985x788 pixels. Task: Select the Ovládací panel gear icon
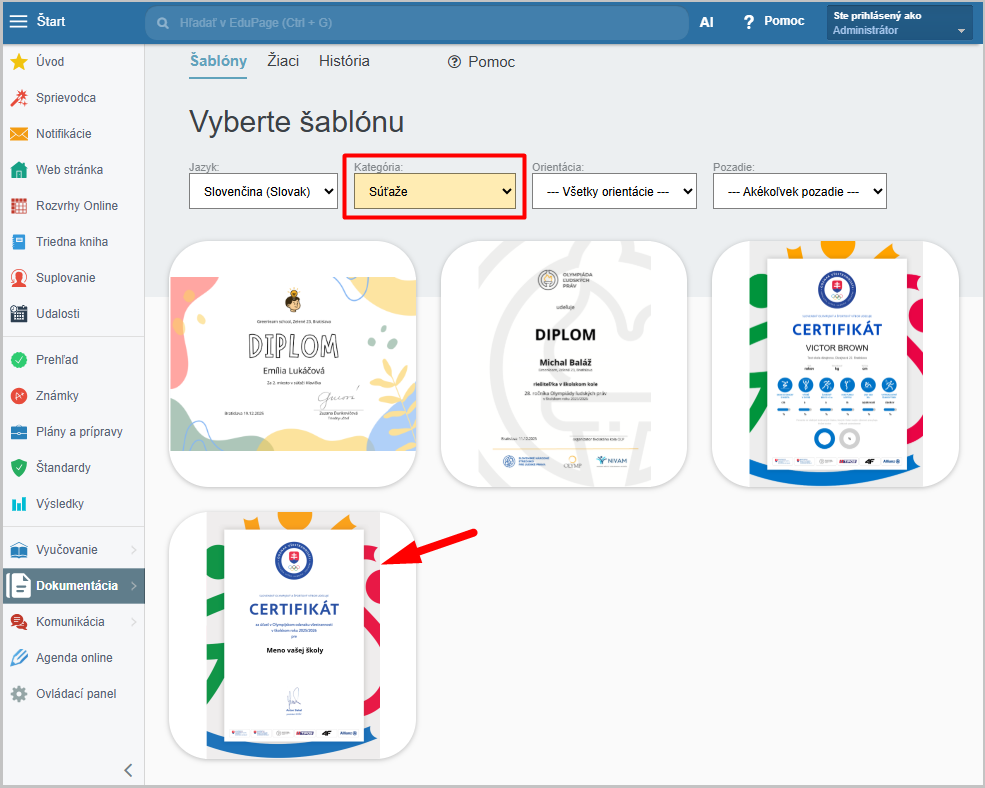tap(18, 694)
